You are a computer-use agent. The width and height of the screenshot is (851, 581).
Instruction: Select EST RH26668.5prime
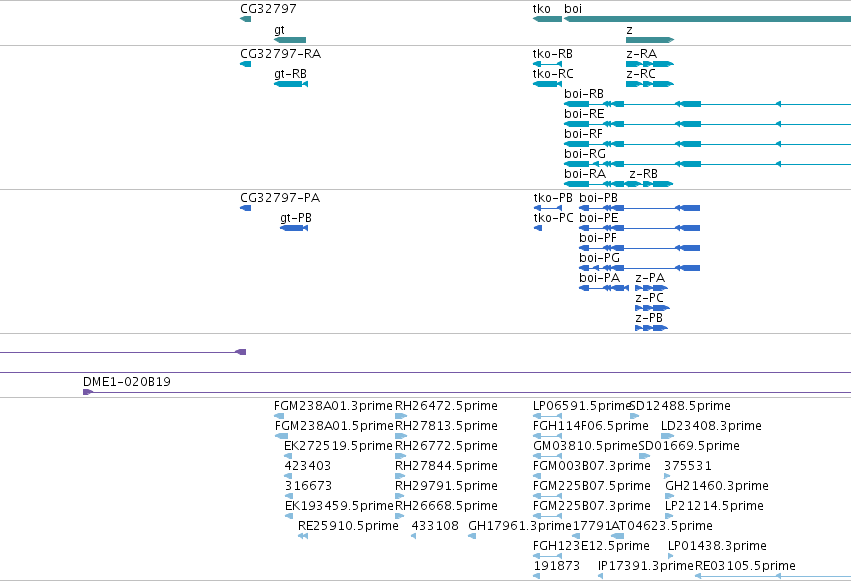click(x=400, y=516)
